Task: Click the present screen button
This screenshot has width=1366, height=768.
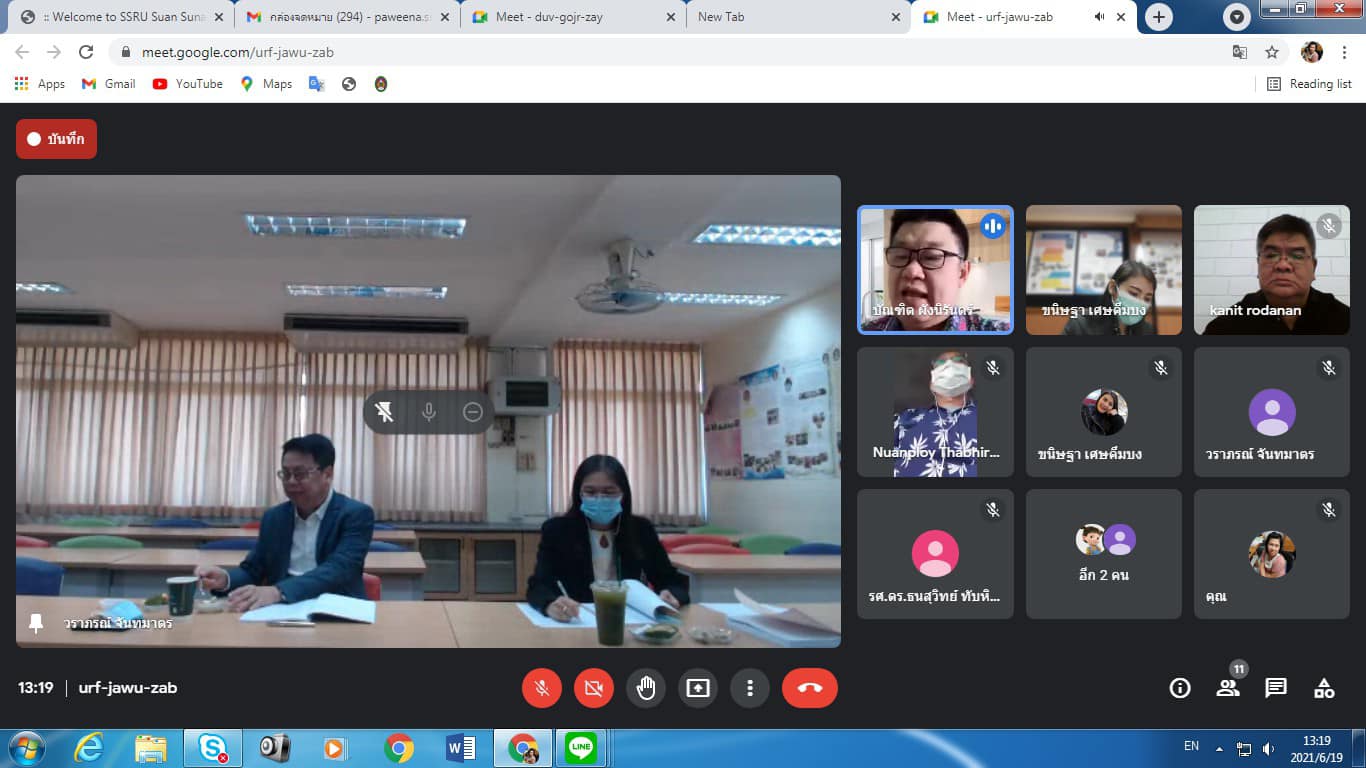Action: pyautogui.click(x=698, y=688)
